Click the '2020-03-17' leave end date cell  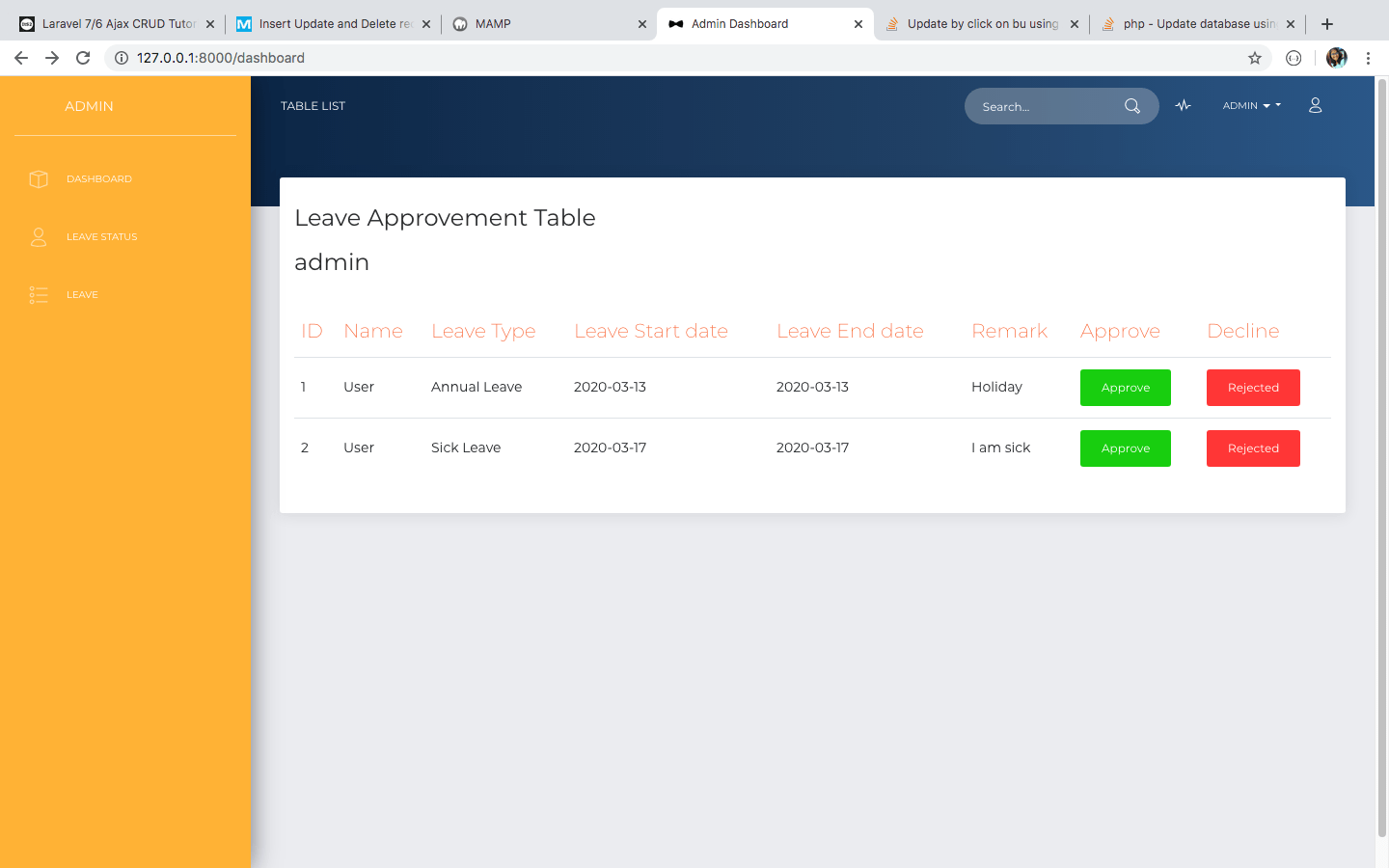(x=812, y=448)
